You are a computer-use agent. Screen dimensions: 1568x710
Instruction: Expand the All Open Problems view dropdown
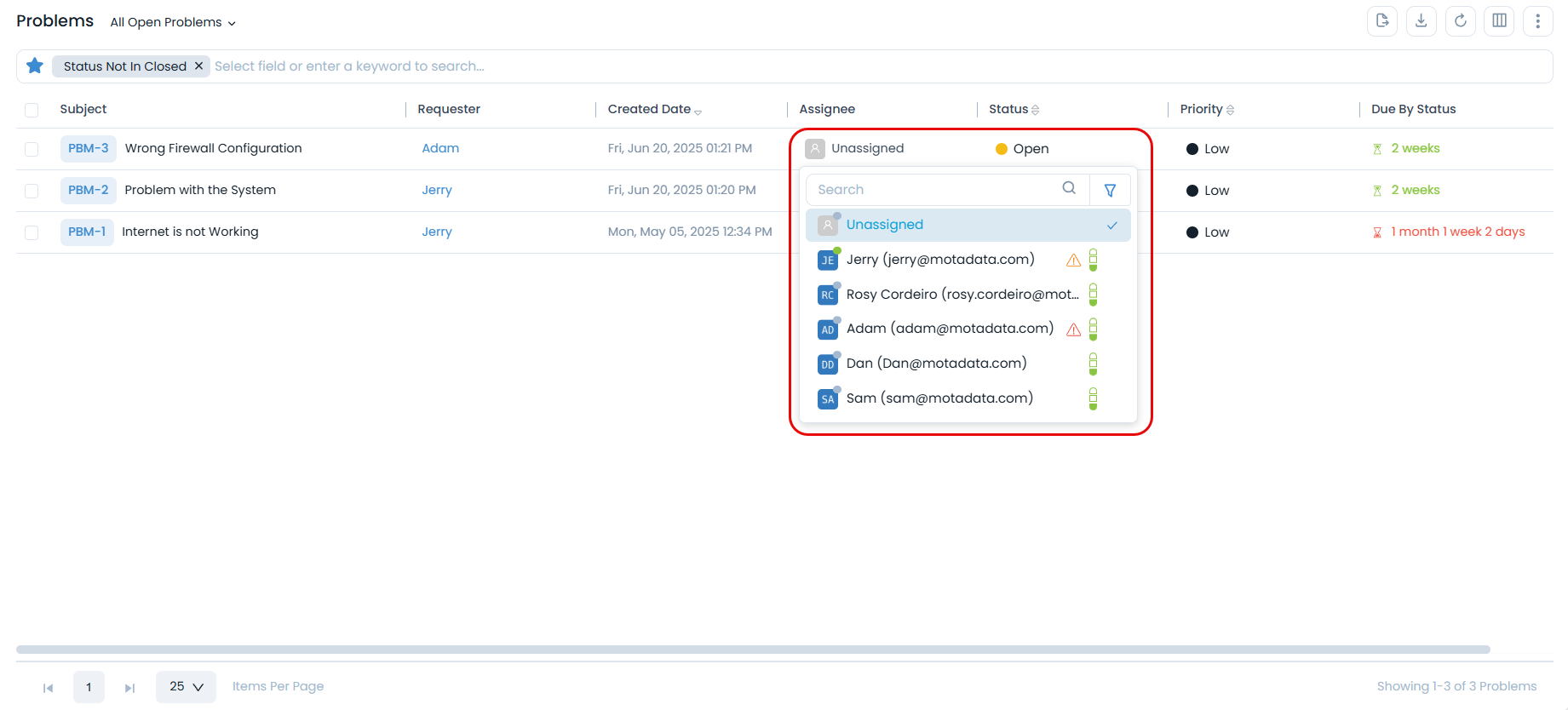point(173,22)
